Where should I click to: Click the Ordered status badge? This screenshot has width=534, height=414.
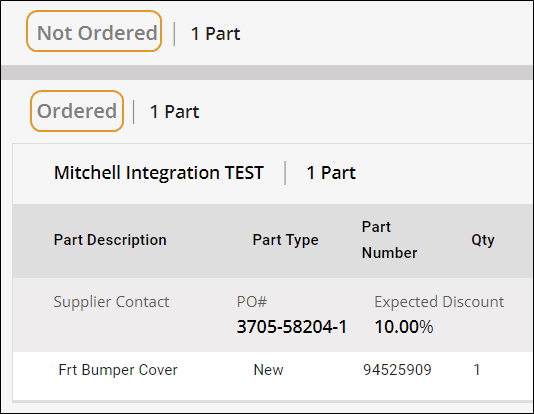click(77, 111)
